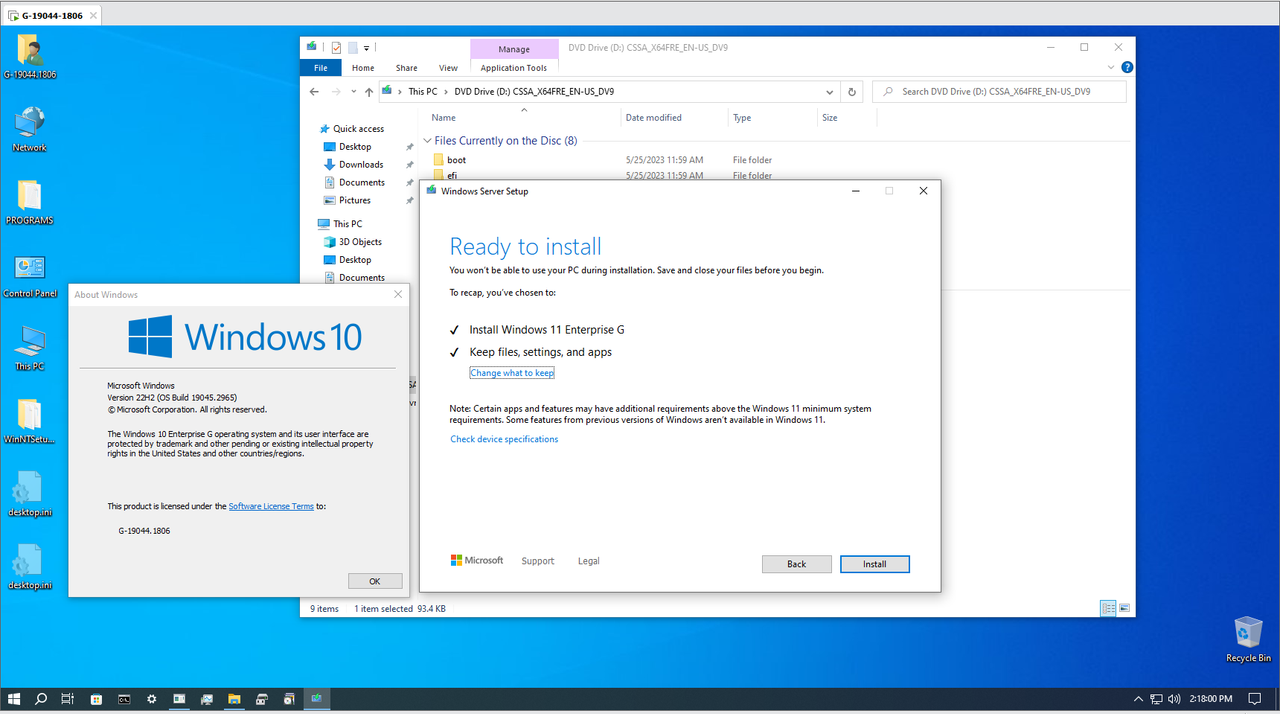
Task: Switch to Windows Setup taskbar icon
Action: 316,699
